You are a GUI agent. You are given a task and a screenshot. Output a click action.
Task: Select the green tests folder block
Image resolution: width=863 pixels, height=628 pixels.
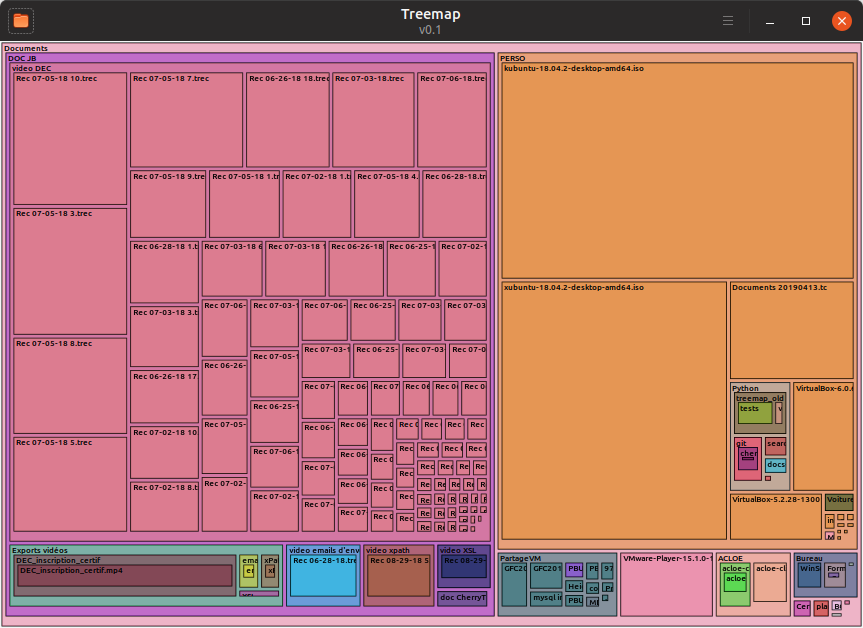[755, 413]
